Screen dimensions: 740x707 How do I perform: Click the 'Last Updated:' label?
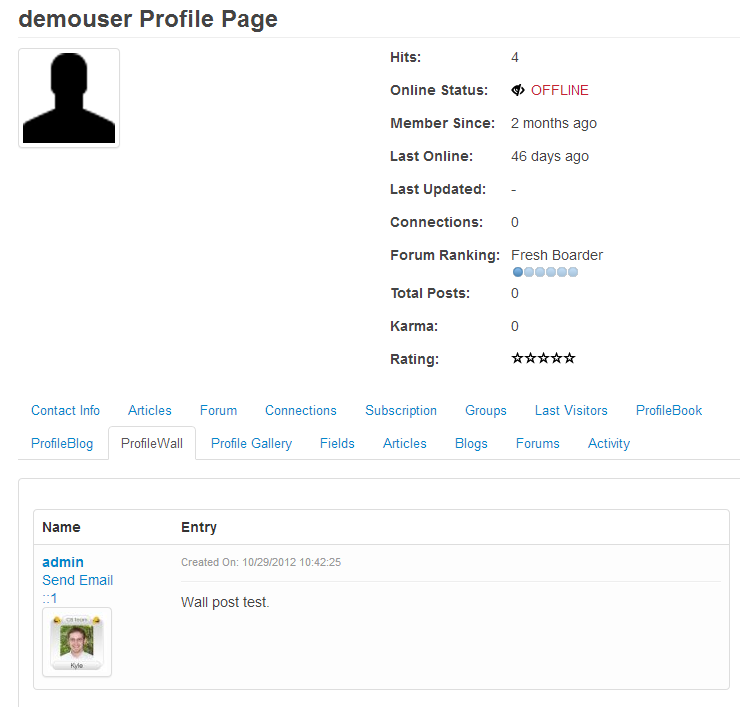pos(438,189)
